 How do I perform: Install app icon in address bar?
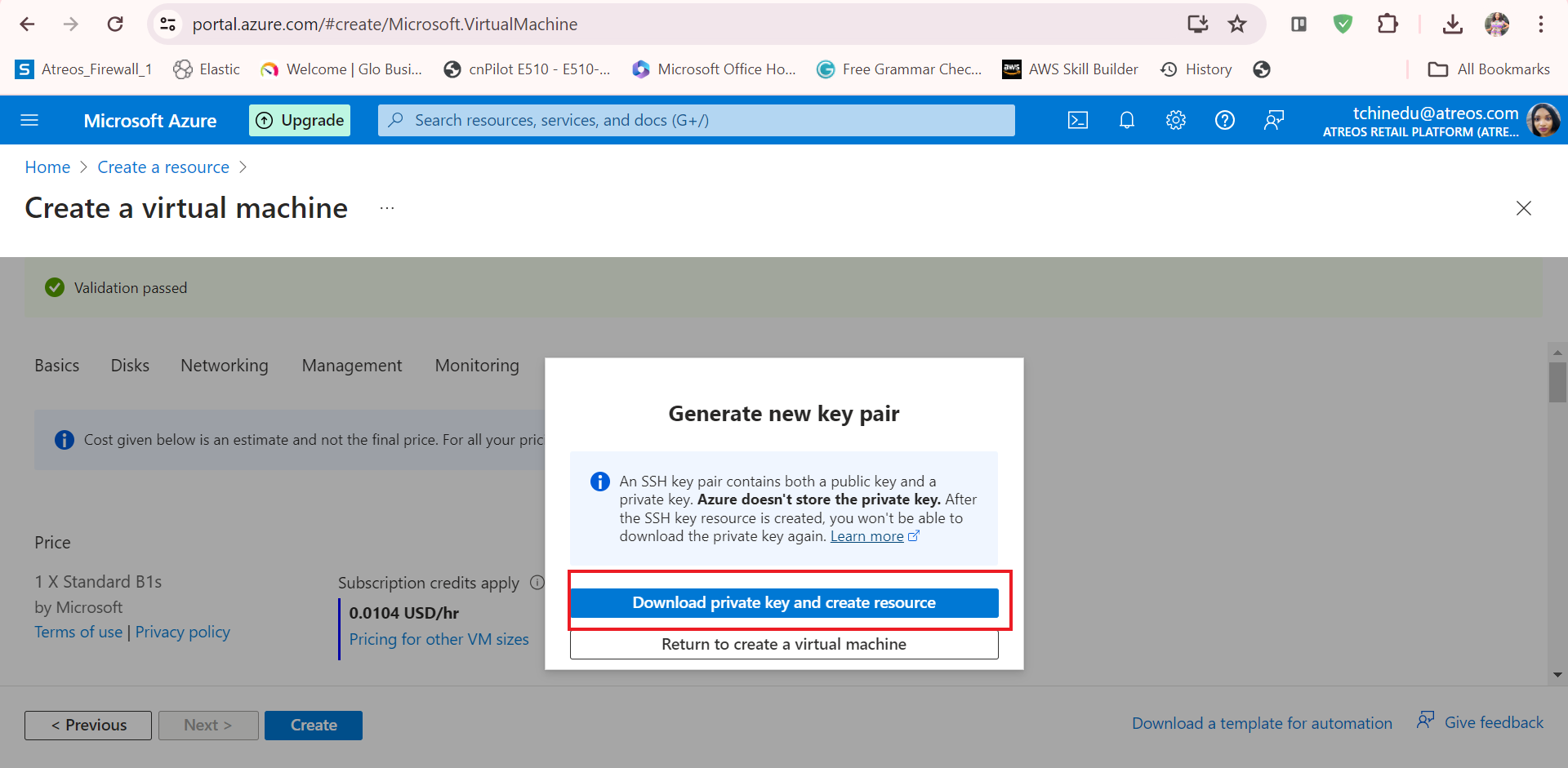(1197, 24)
